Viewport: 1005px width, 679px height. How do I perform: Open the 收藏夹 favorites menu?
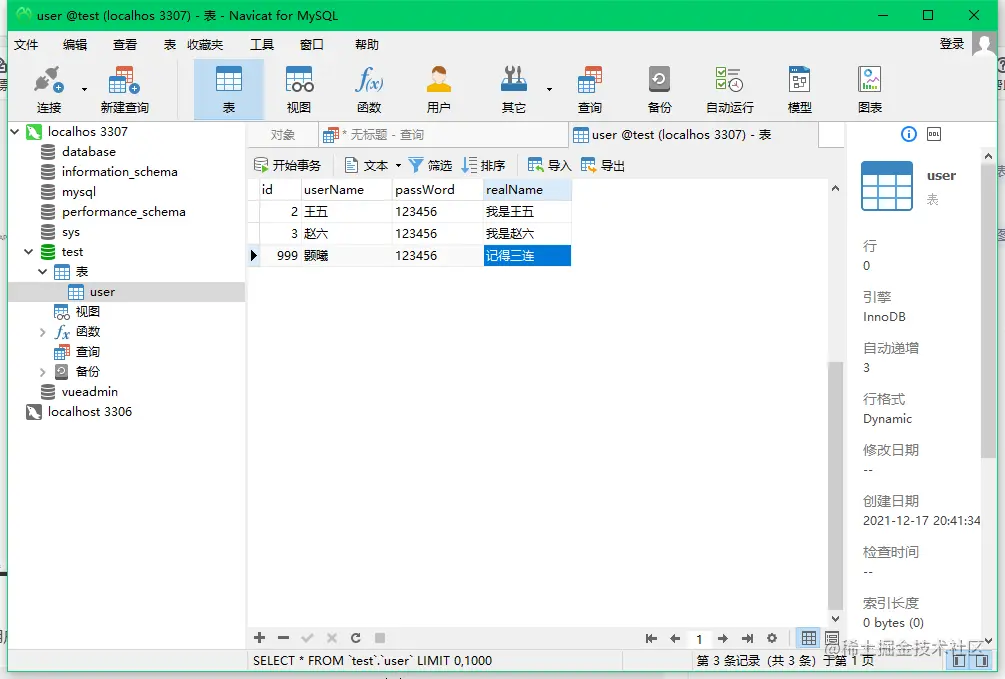click(x=205, y=44)
